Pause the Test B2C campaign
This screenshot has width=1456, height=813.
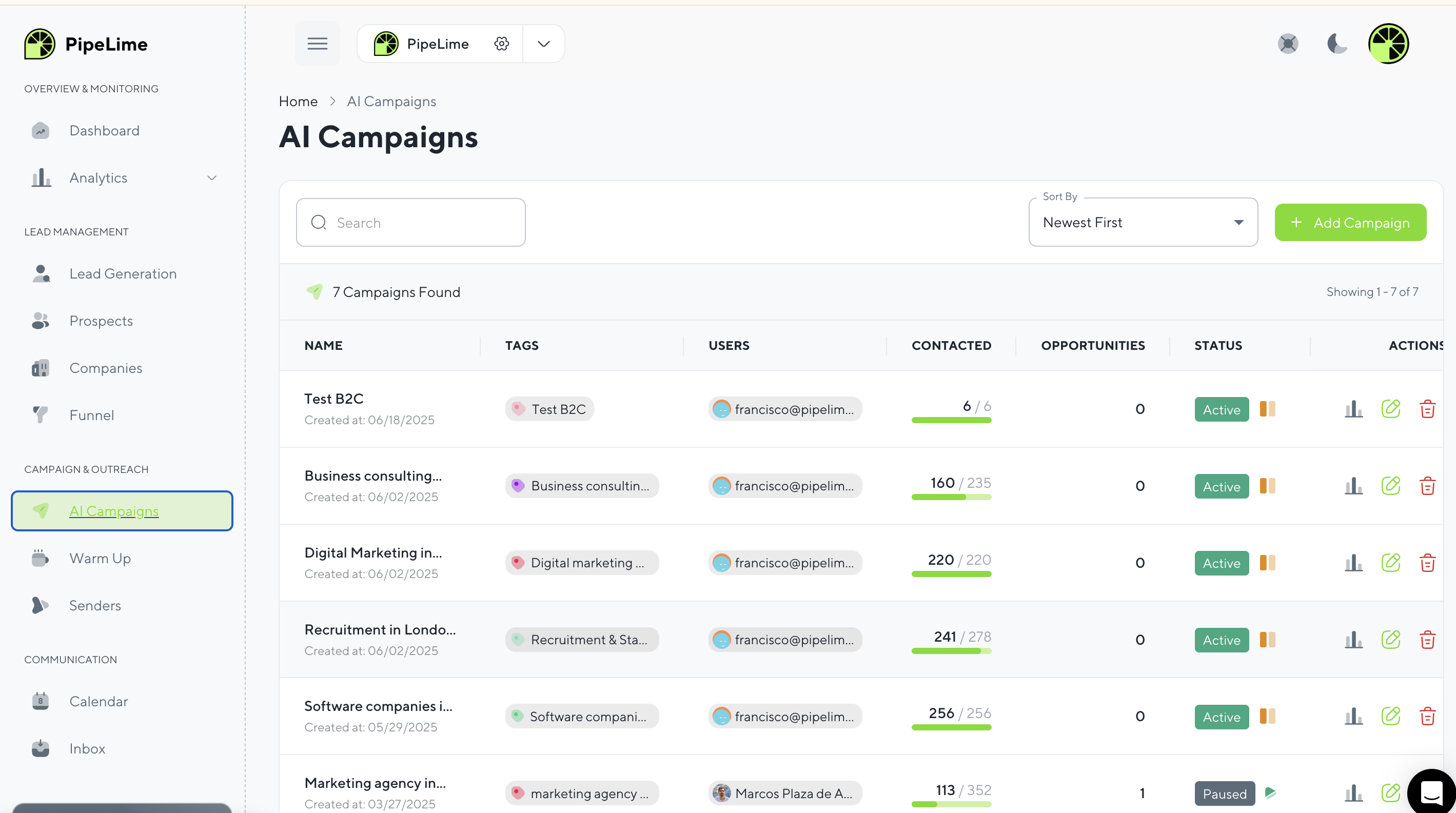(1267, 408)
